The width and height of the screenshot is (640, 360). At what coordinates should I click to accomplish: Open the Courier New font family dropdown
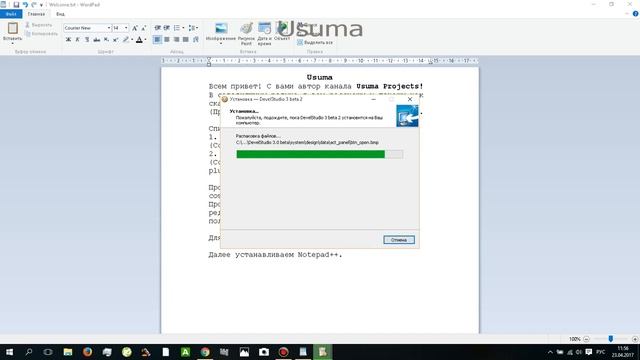pos(109,28)
